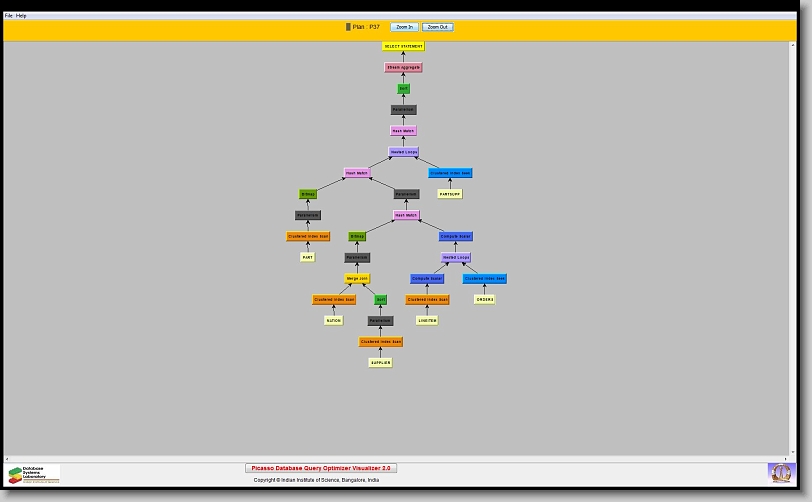Click the Merge Join node
The height and width of the screenshot is (502, 812).
tap(357, 279)
